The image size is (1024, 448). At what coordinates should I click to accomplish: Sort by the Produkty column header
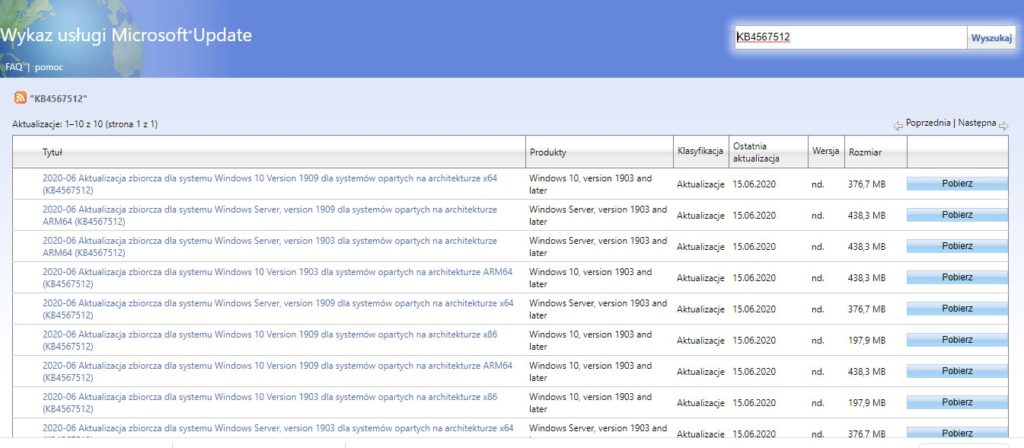click(547, 152)
